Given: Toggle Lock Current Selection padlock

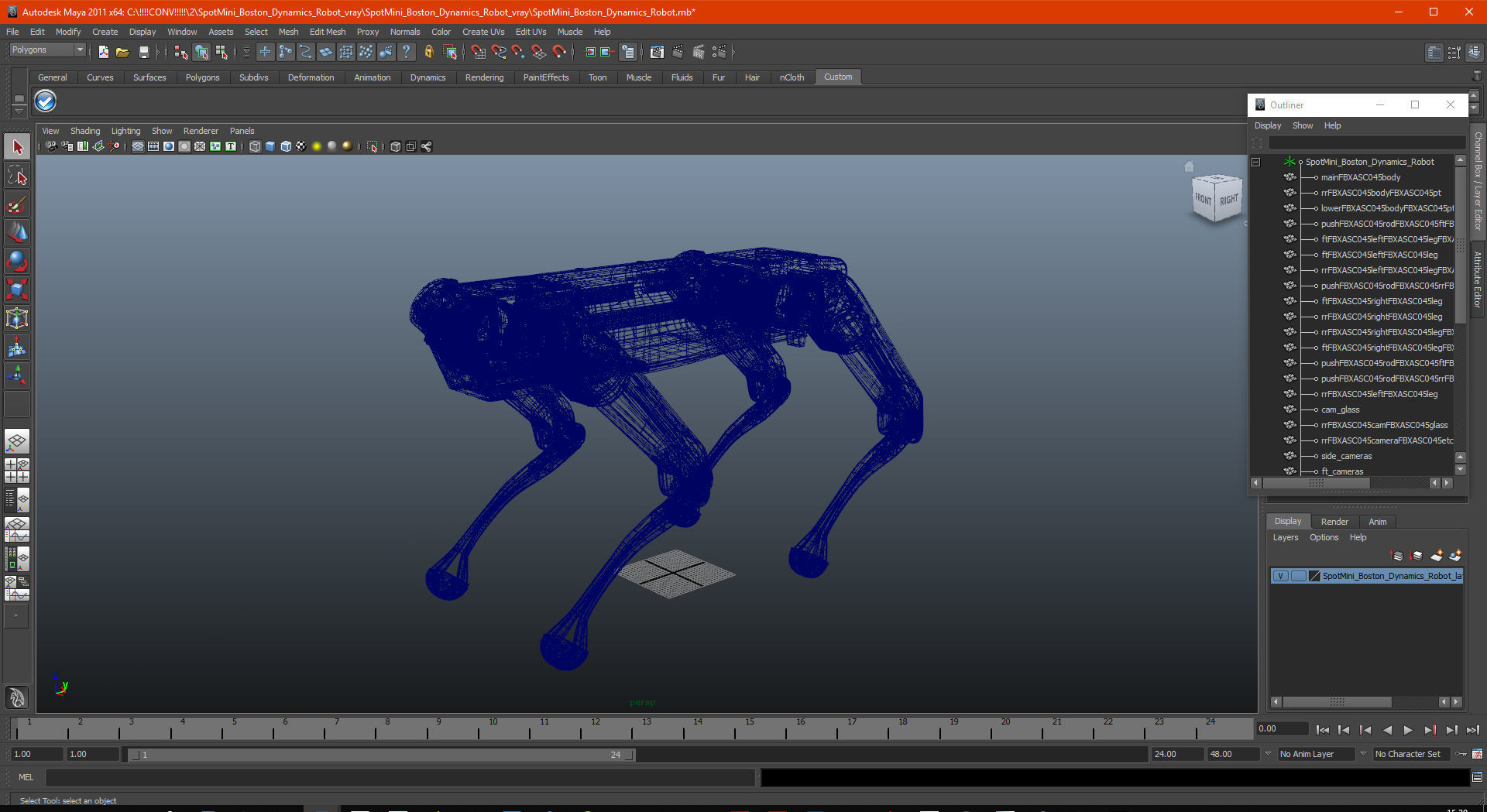Looking at the screenshot, I should pos(428,52).
